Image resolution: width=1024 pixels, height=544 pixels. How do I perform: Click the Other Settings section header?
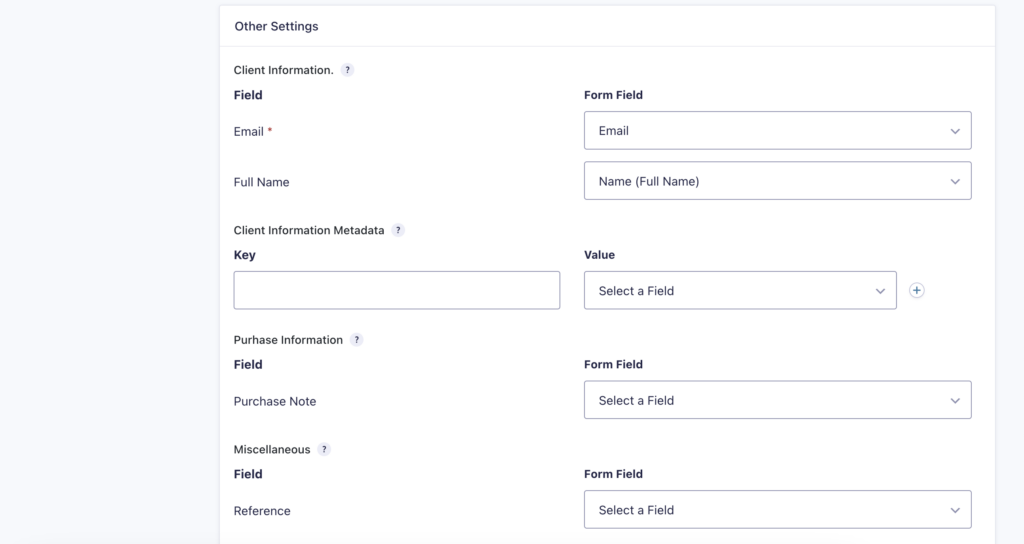[276, 26]
